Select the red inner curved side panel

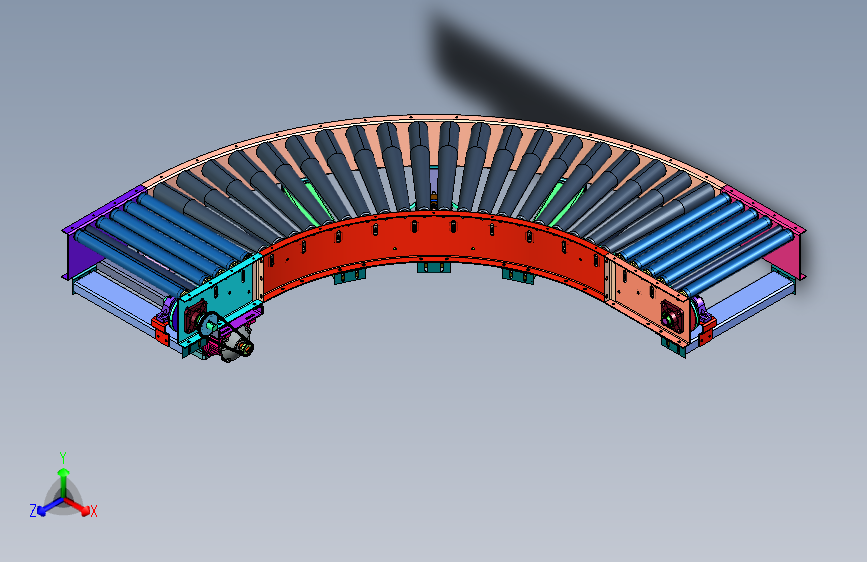(x=434, y=238)
